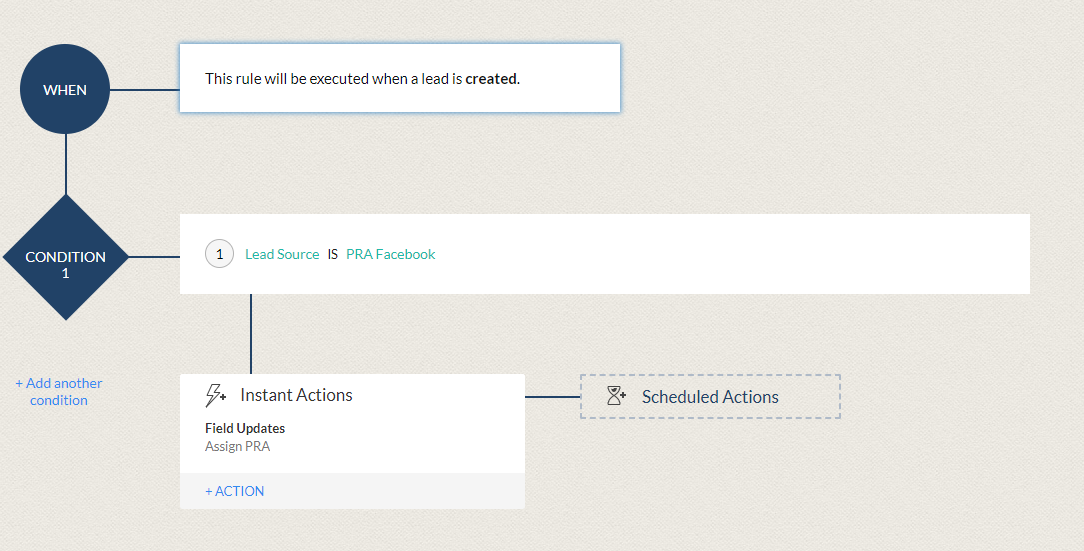Click the Scheduled Actions hourglass icon
Image resolution: width=1084 pixels, height=551 pixels.
click(616, 396)
